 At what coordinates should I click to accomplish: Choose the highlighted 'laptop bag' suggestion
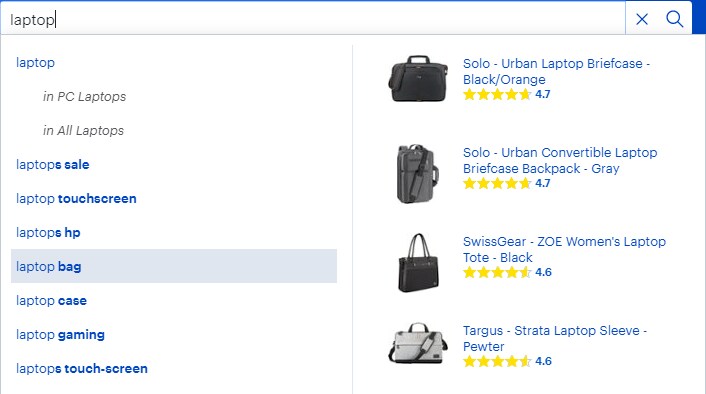(174, 266)
